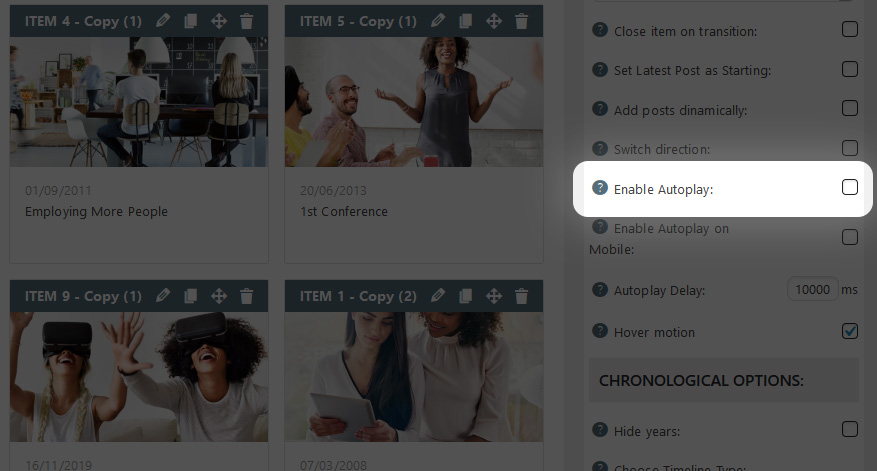Open help for Switch direction
Image resolution: width=877 pixels, height=471 pixels.
point(600,148)
